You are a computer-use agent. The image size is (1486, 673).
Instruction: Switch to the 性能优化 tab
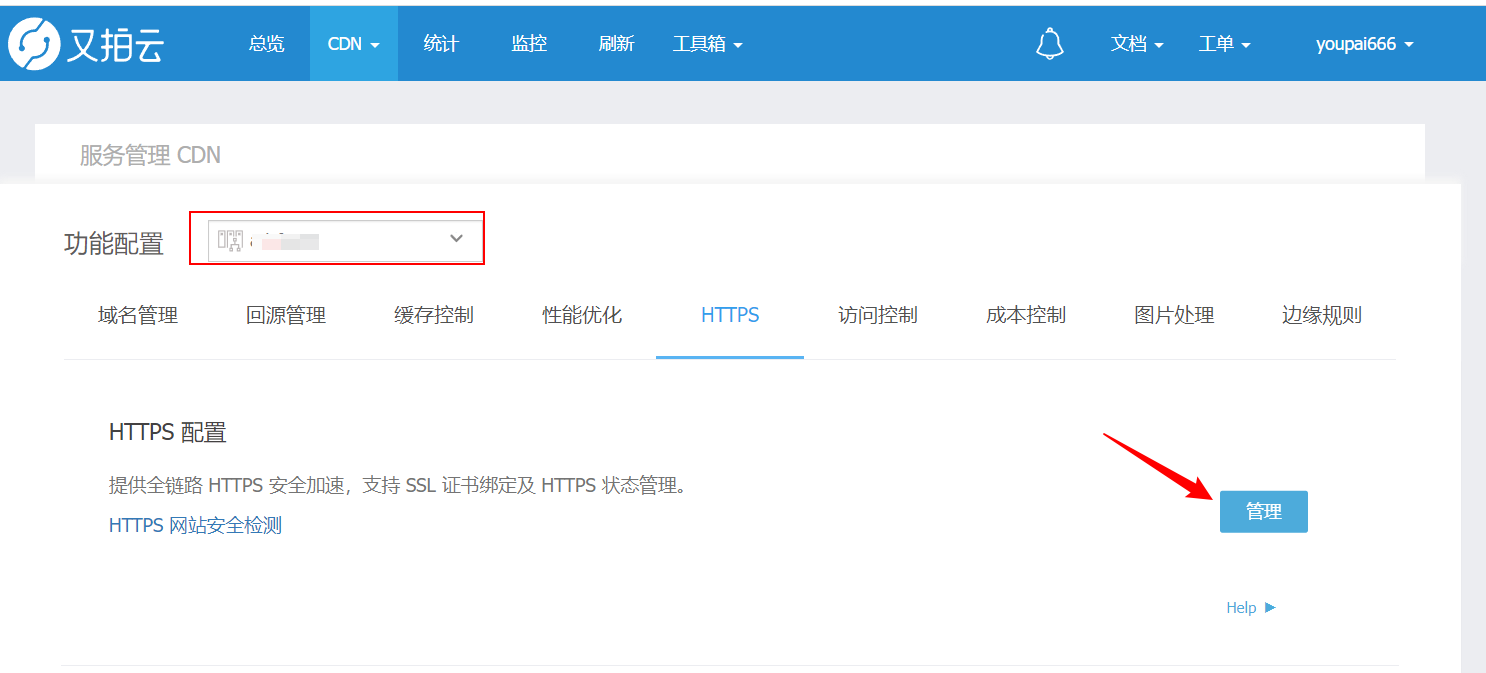click(x=582, y=316)
